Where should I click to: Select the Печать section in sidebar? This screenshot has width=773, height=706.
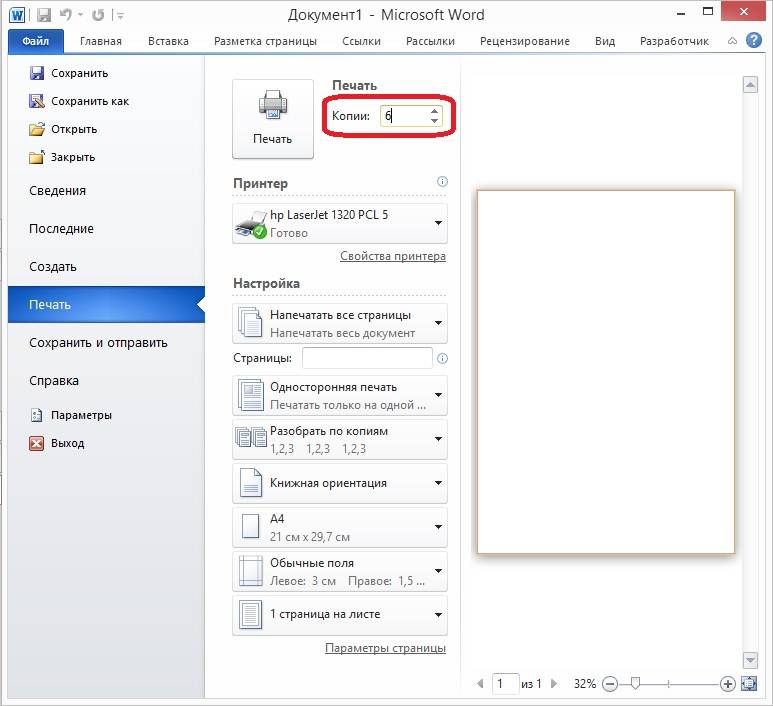coord(106,305)
